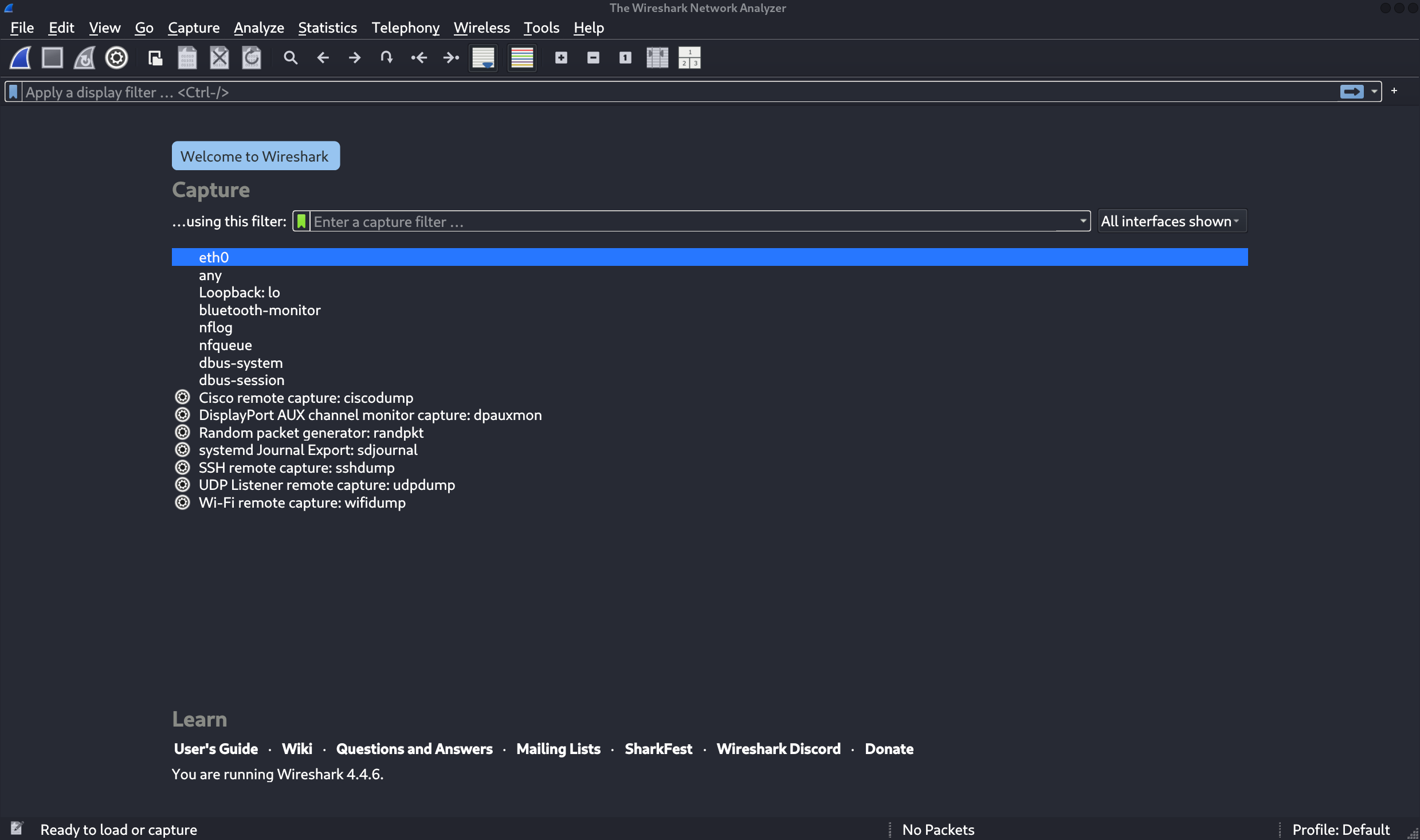This screenshot has width=1420, height=840.
Task: Restart current capture toolbar icon
Action: pyautogui.click(x=84, y=58)
